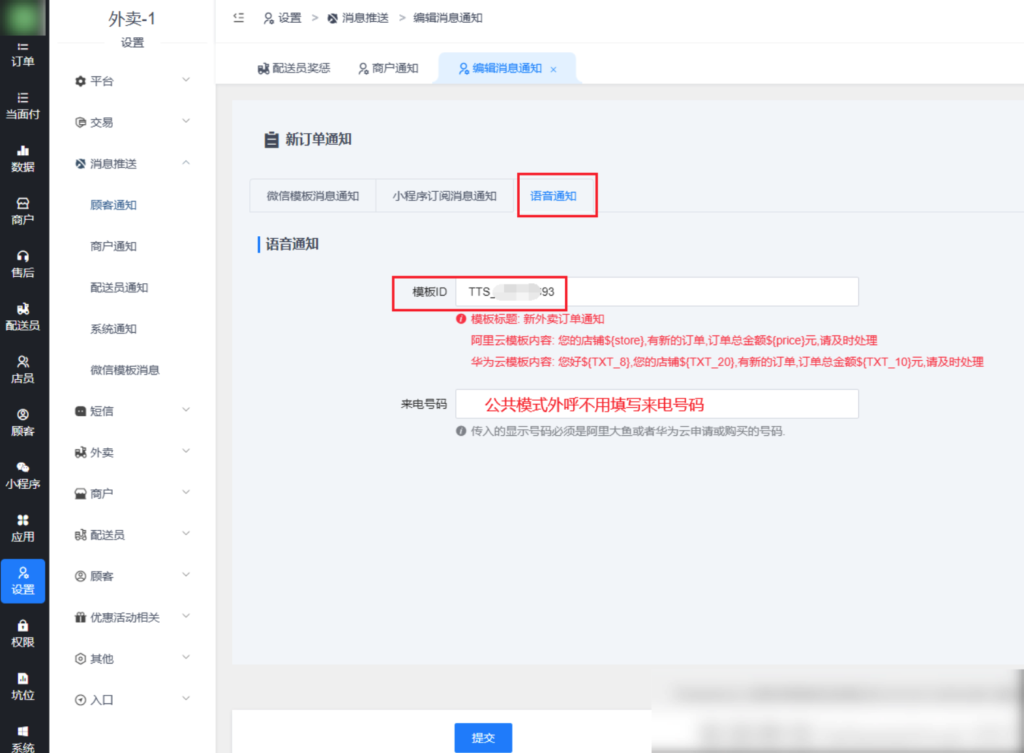Click the 坑位 sidebar icon
This screenshot has height=753, width=1024.
[22, 686]
